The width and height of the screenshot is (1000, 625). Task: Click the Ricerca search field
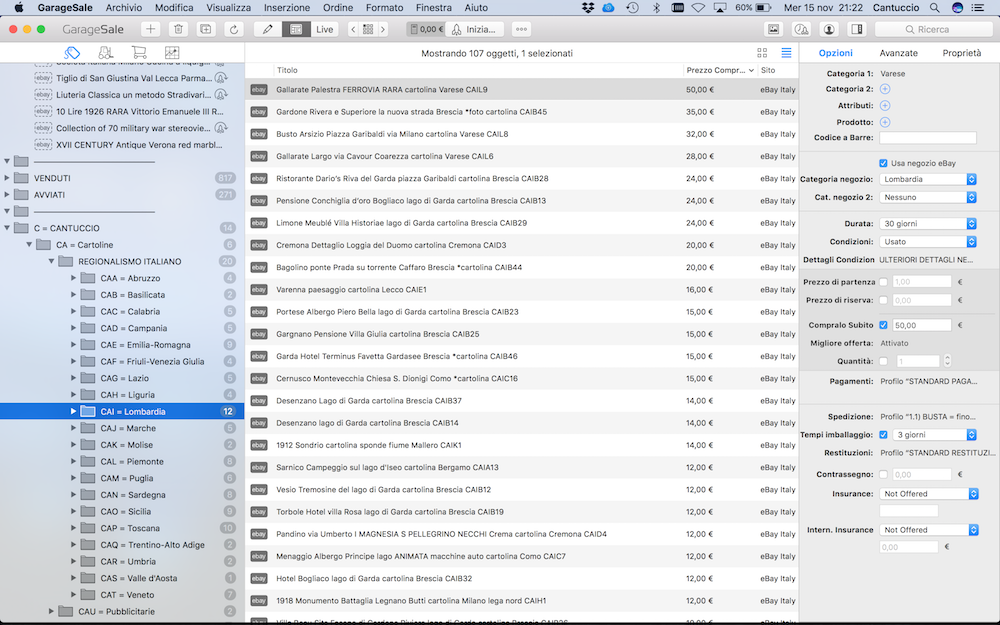pyautogui.click(x=934, y=29)
